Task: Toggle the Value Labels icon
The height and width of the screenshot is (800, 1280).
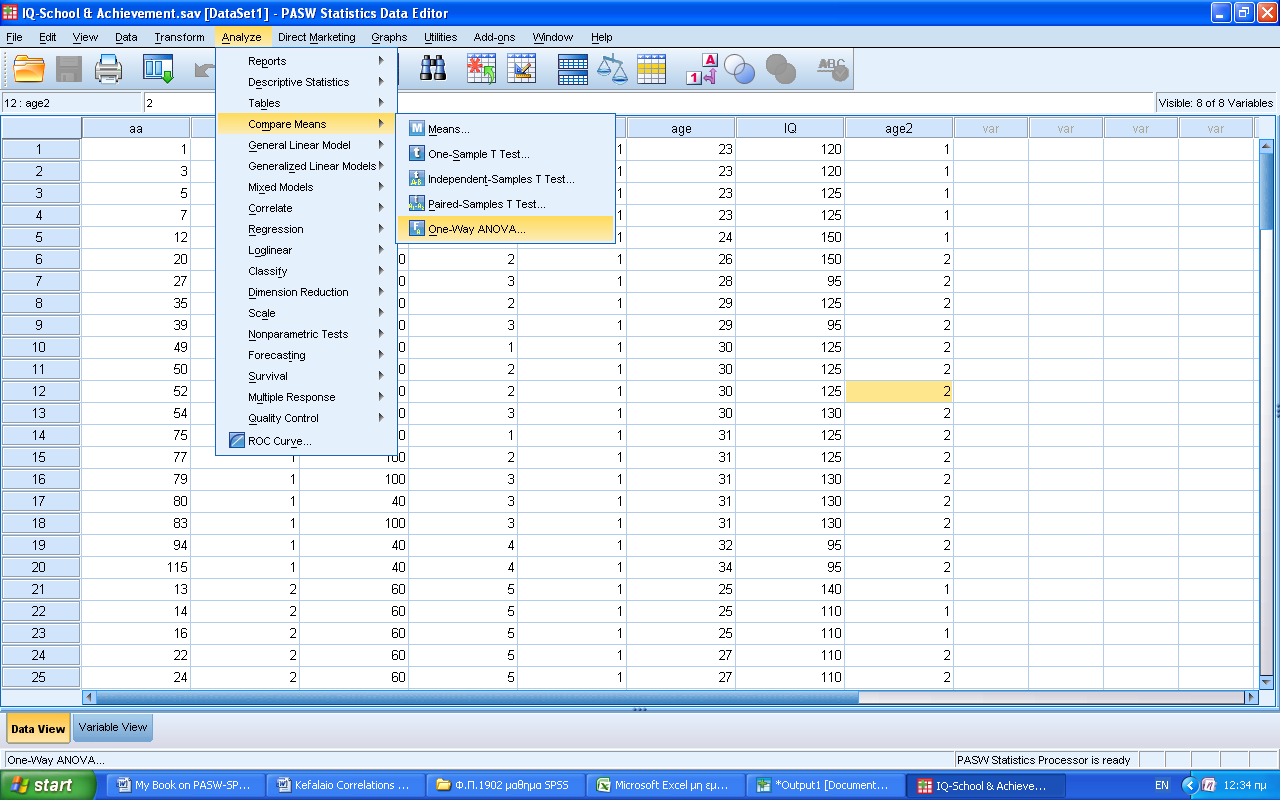Action: (702, 68)
